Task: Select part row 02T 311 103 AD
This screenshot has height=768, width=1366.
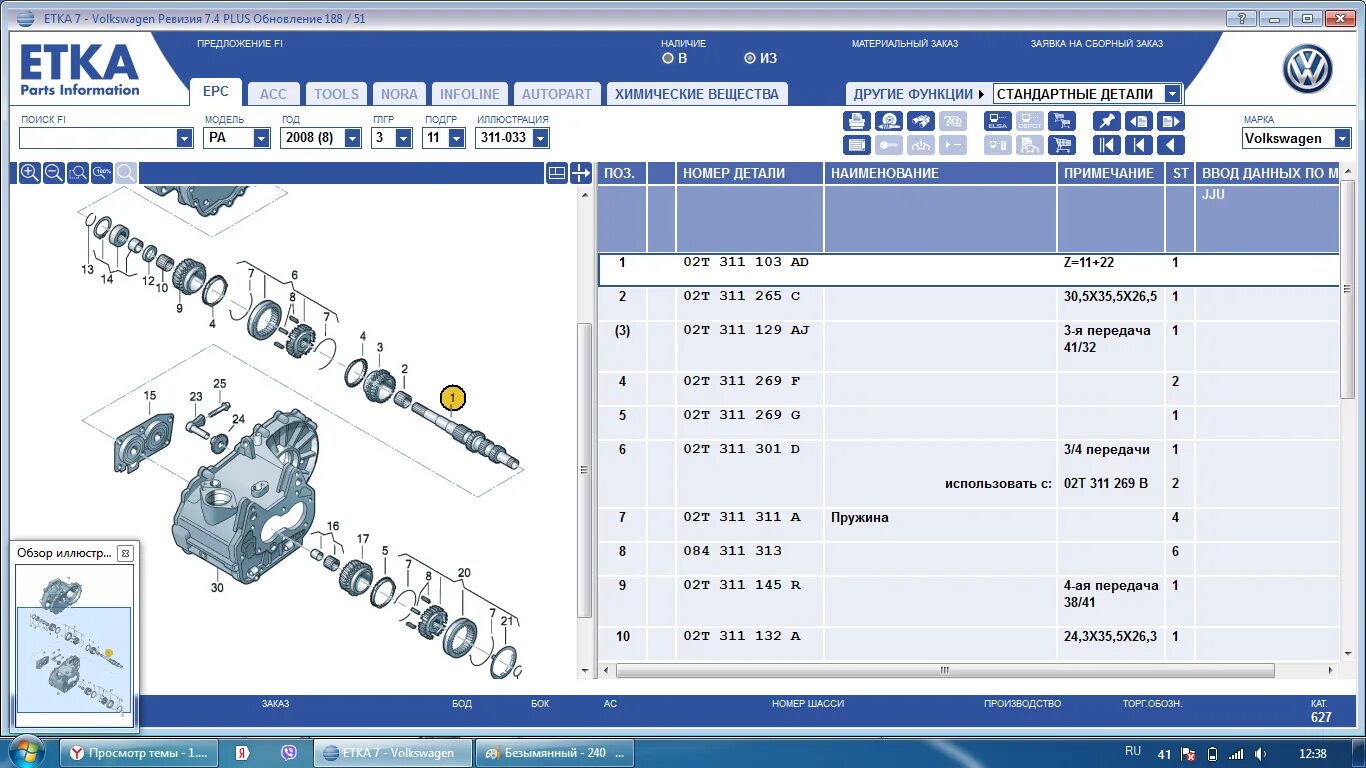Action: [x=968, y=270]
